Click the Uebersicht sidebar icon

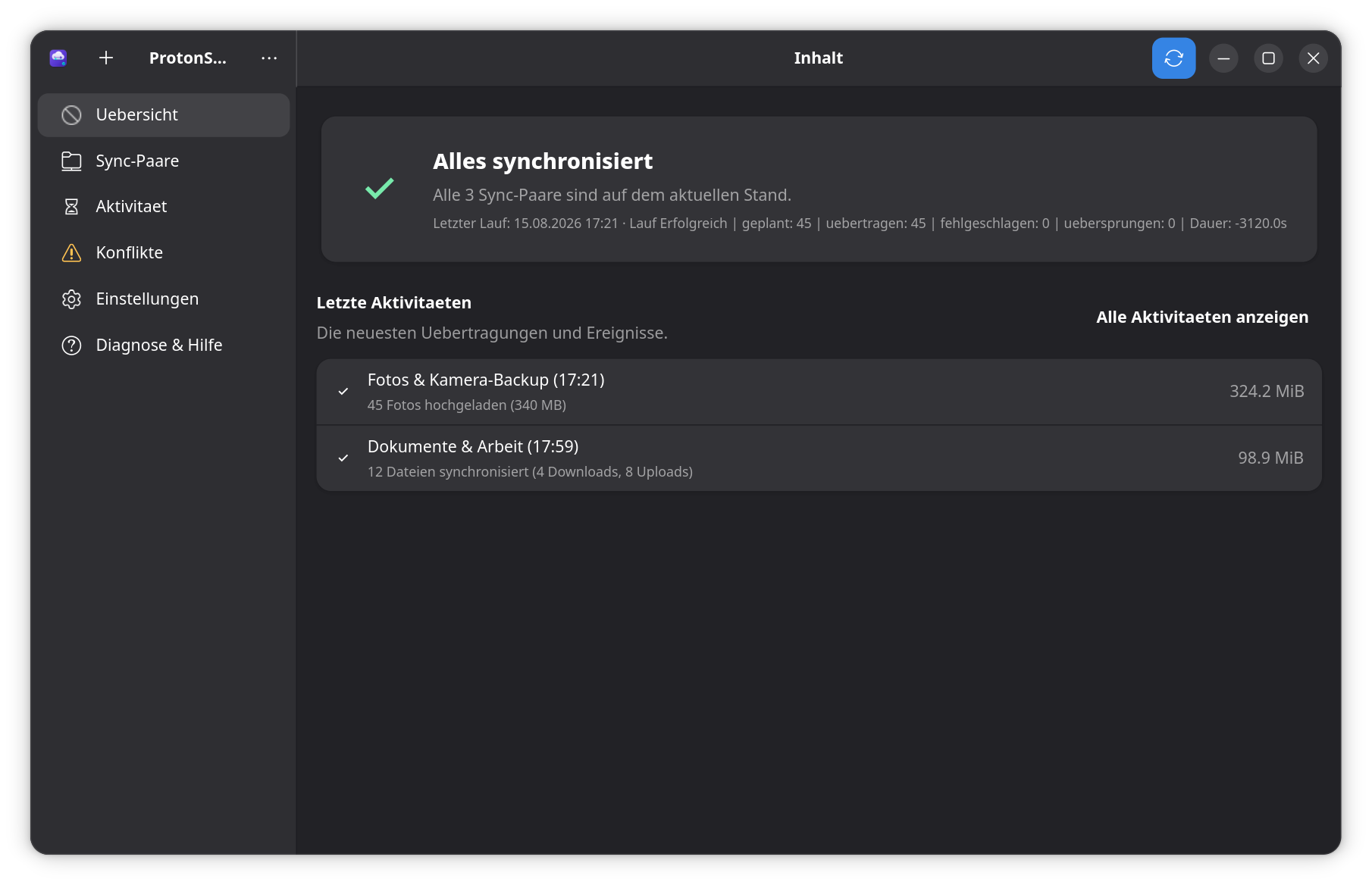point(71,115)
